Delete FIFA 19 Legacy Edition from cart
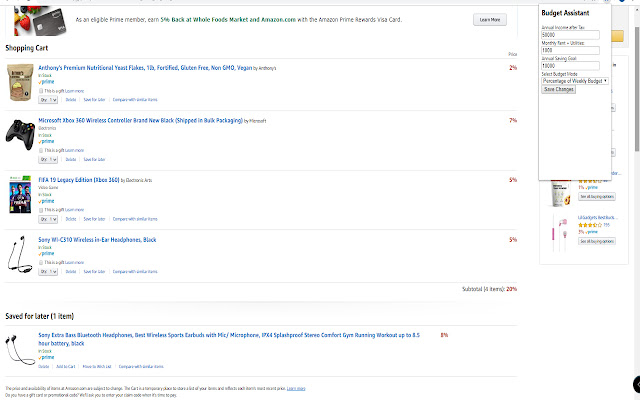This screenshot has width=640, height=400. point(71,219)
